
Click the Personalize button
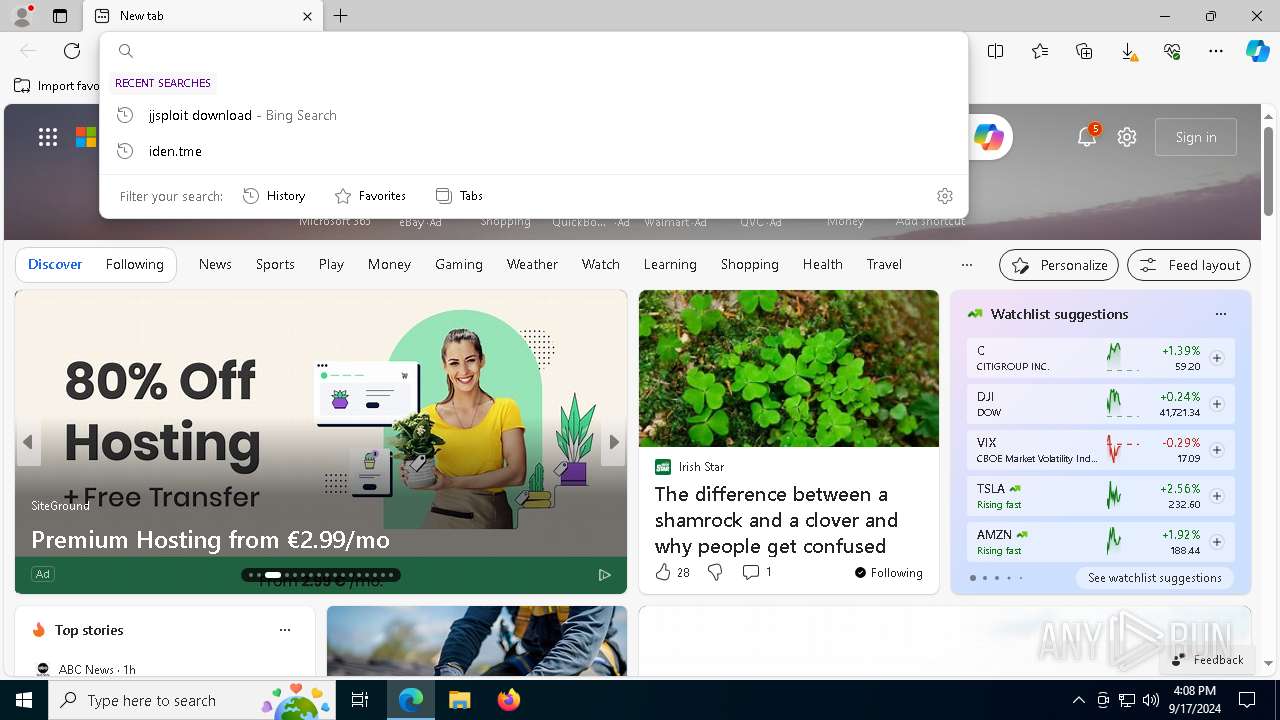1059,265
